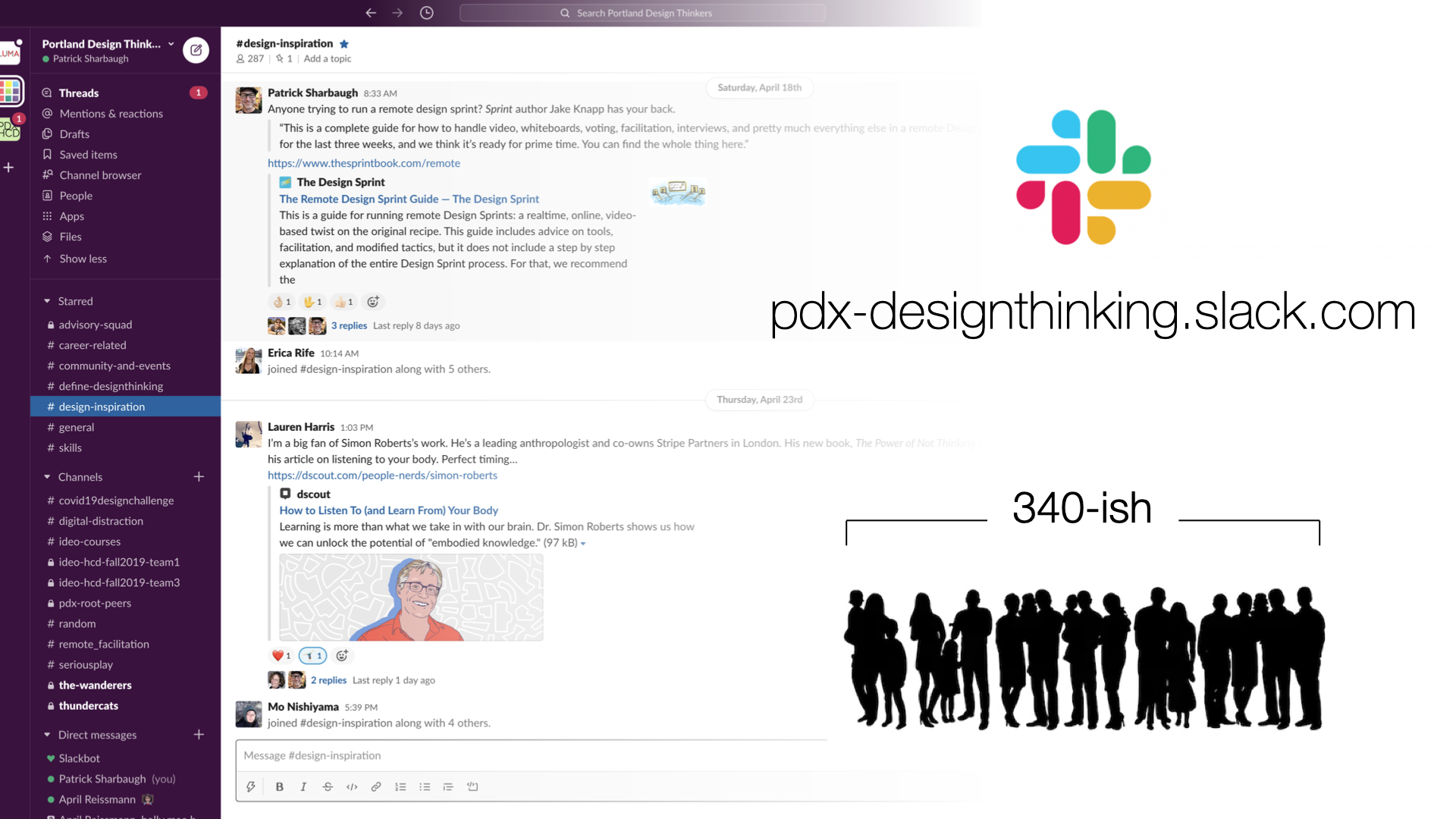Screen dimensions: 1456x819
Task: Open the history clock icon
Action: pyautogui.click(x=427, y=13)
